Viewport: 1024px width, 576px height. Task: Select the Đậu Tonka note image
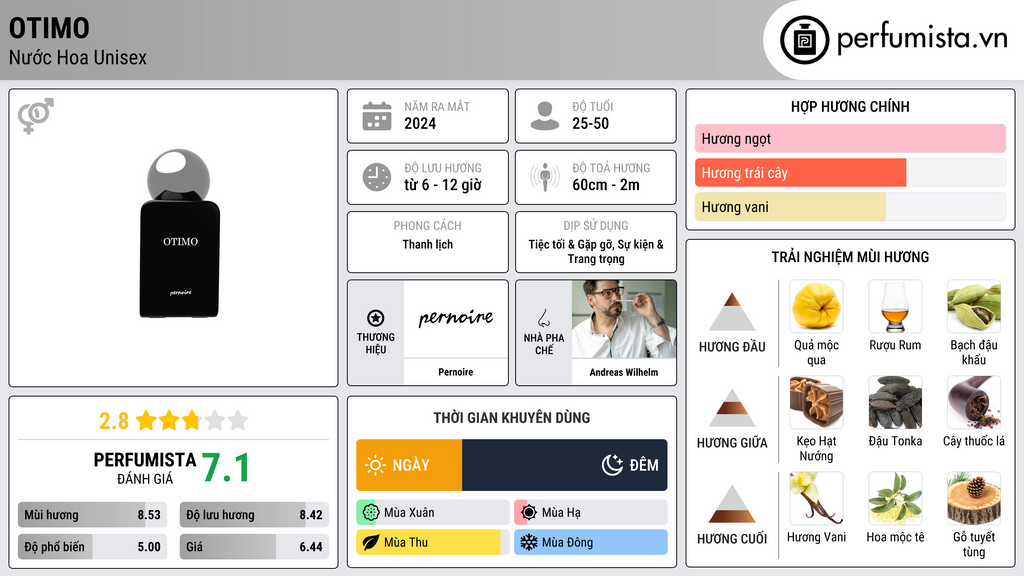895,402
